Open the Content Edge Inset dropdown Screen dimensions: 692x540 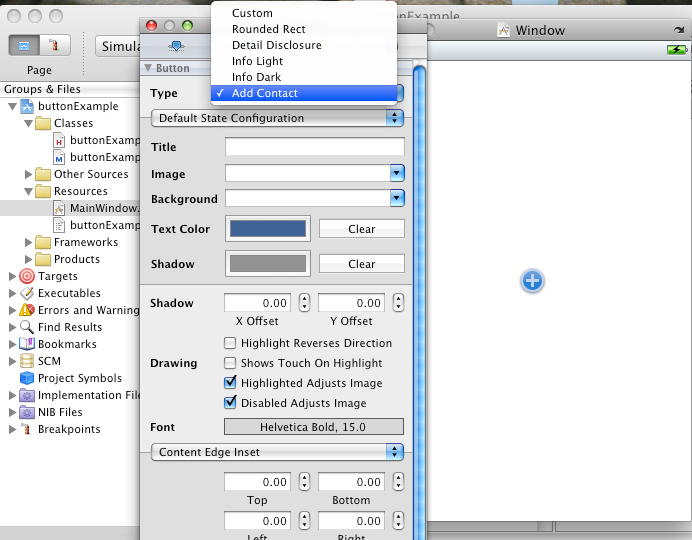click(x=276, y=452)
